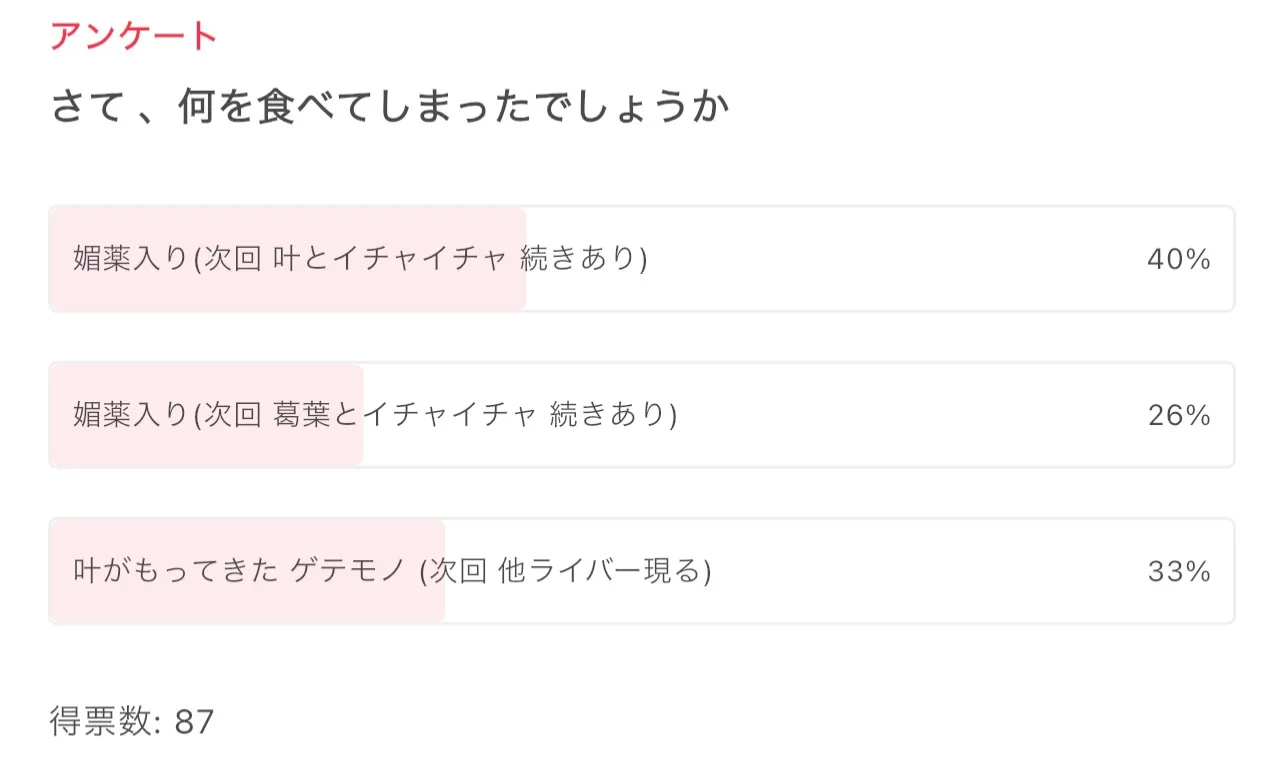Click the 33% result percentage
The width and height of the screenshot is (1284, 760).
[x=1178, y=572]
